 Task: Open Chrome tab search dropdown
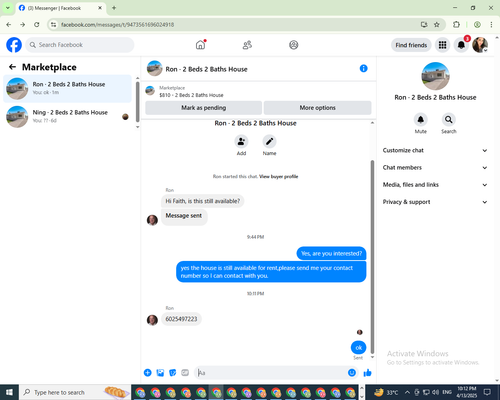pyautogui.click(x=8, y=8)
